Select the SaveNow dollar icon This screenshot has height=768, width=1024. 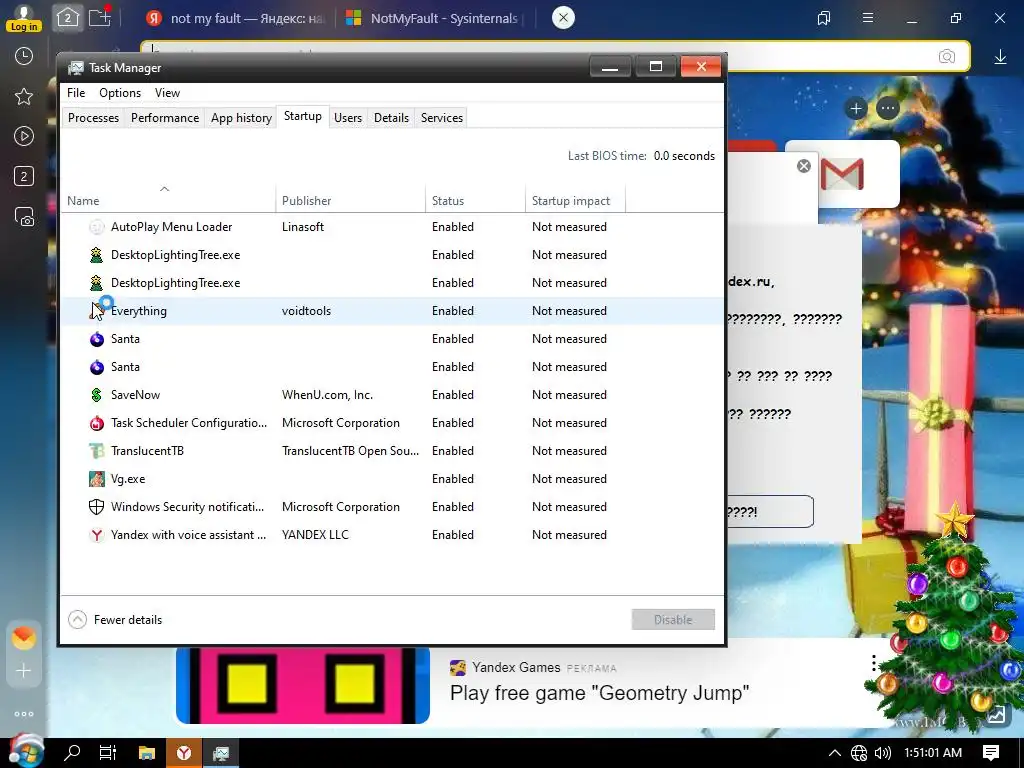97,395
